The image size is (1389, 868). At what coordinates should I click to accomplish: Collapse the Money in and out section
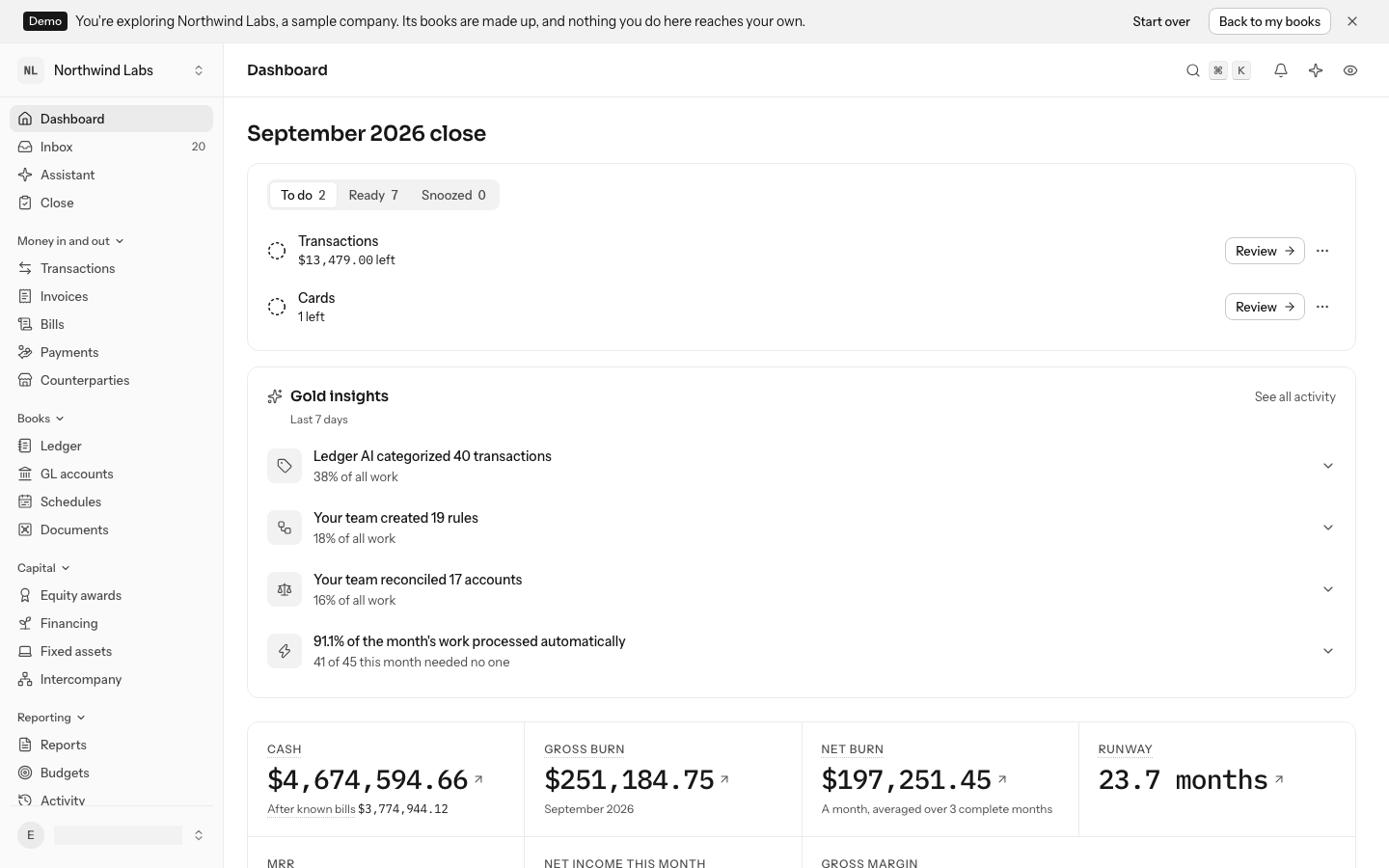coord(70,241)
